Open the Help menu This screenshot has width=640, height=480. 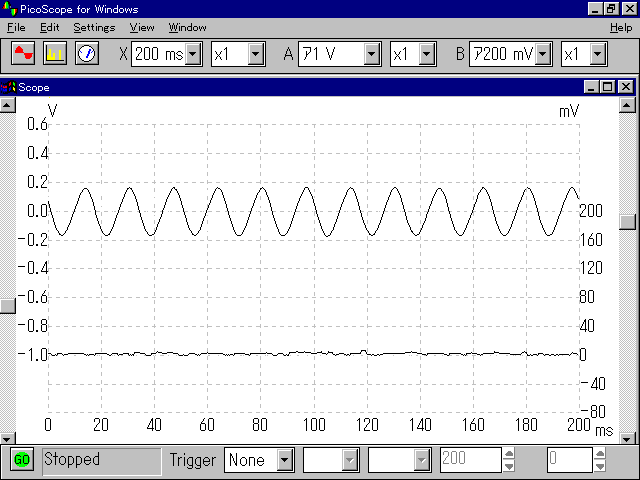click(x=621, y=28)
